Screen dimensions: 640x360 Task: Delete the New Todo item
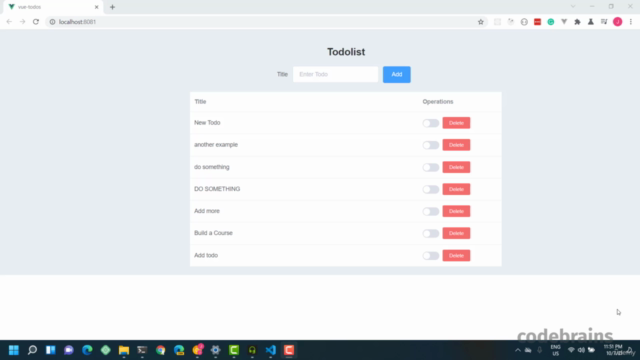tap(456, 123)
